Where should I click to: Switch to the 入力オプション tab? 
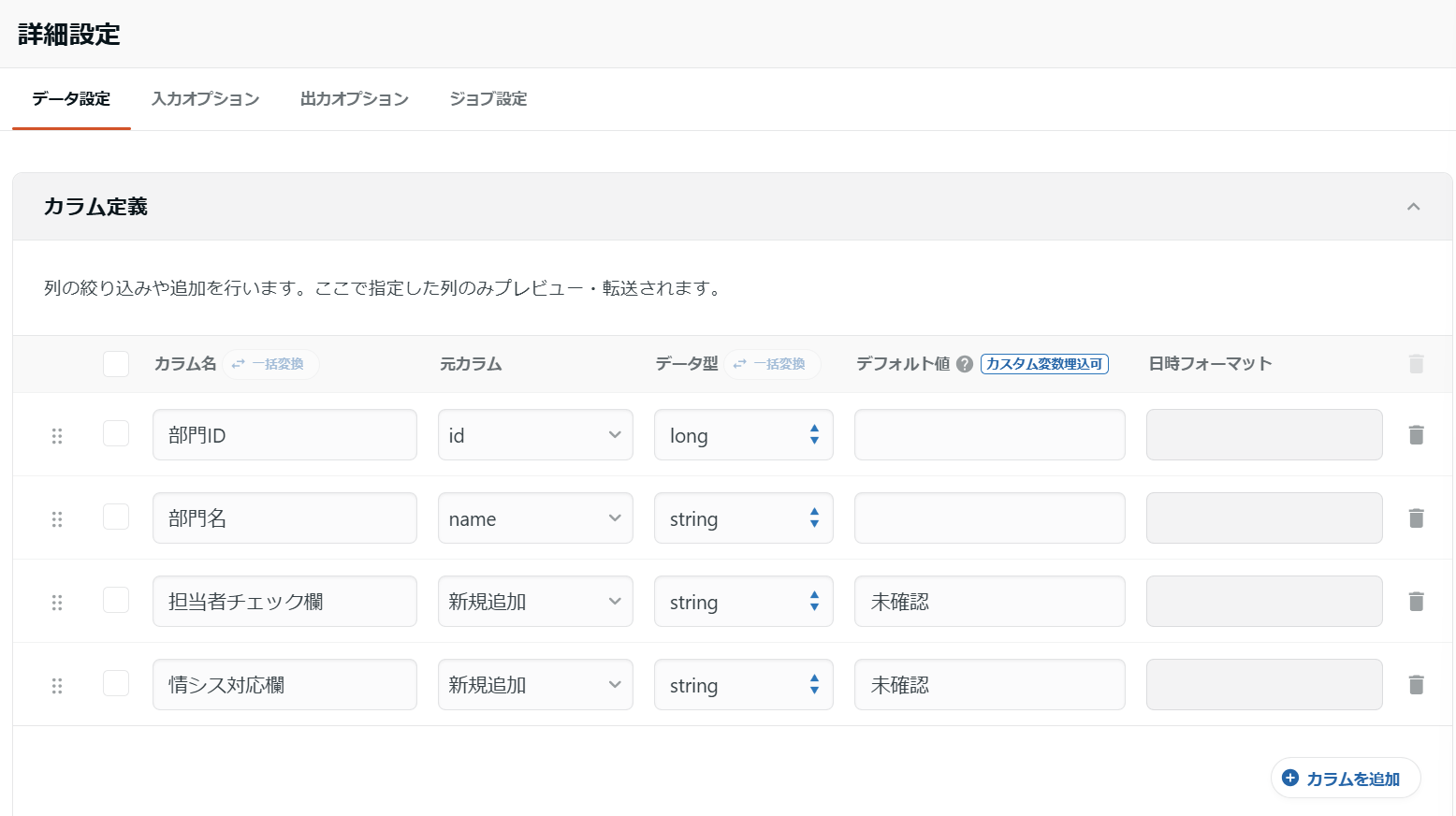(x=206, y=99)
